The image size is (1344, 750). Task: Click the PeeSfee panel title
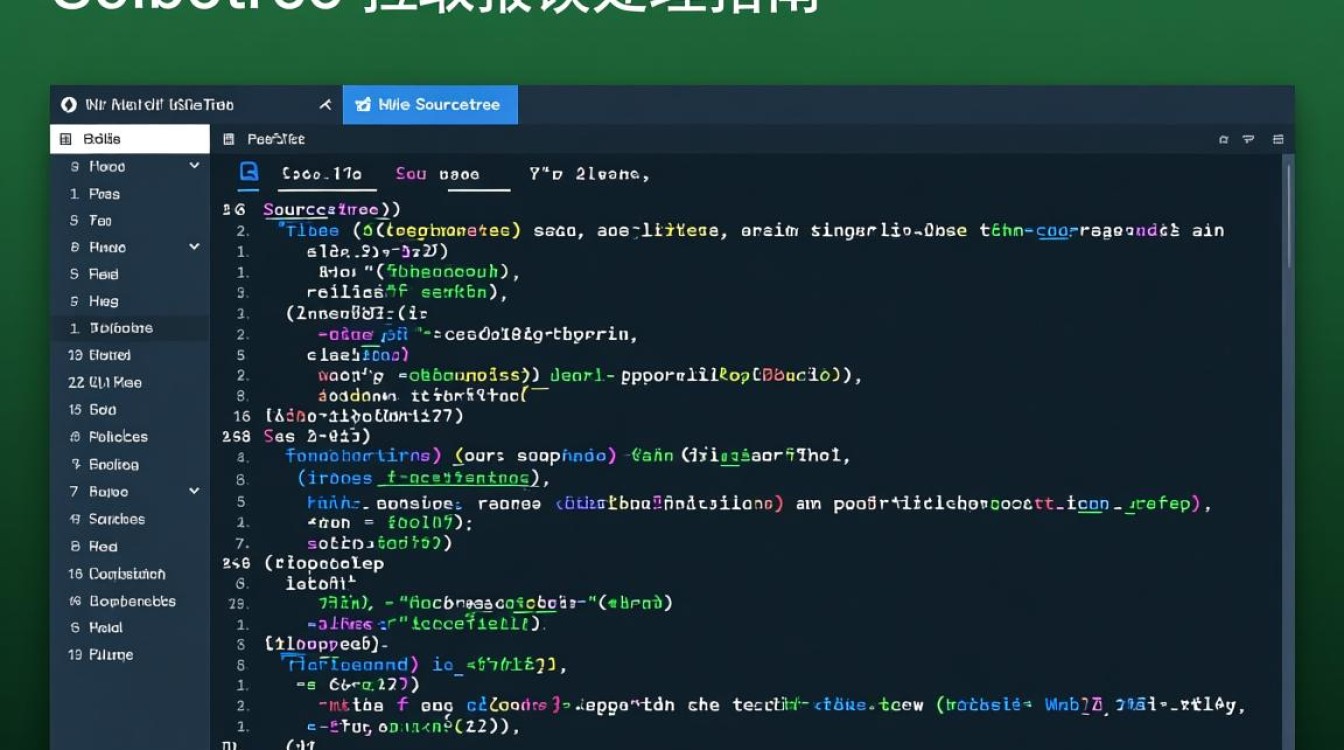coord(276,139)
